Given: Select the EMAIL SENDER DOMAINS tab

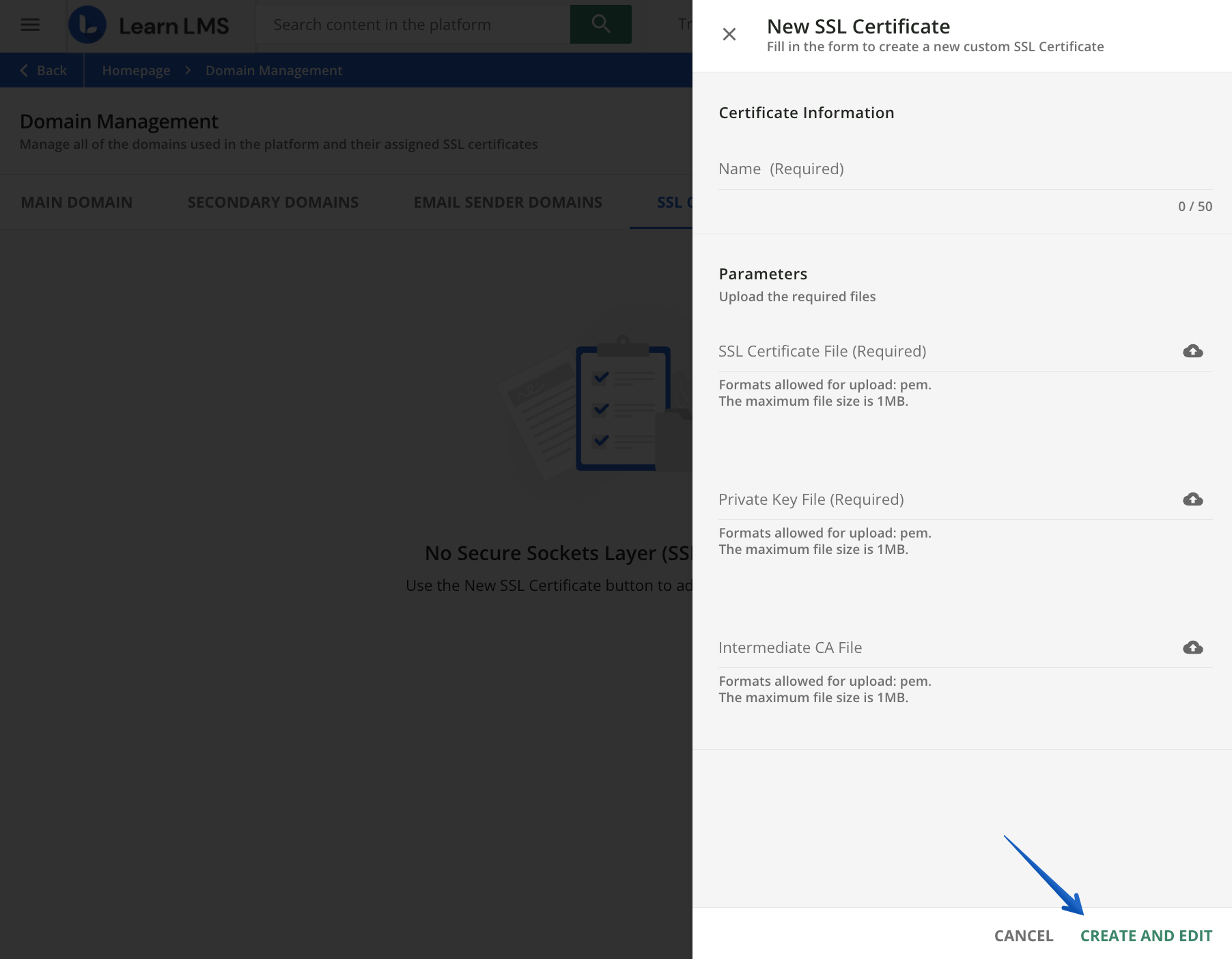Looking at the screenshot, I should 507,201.
